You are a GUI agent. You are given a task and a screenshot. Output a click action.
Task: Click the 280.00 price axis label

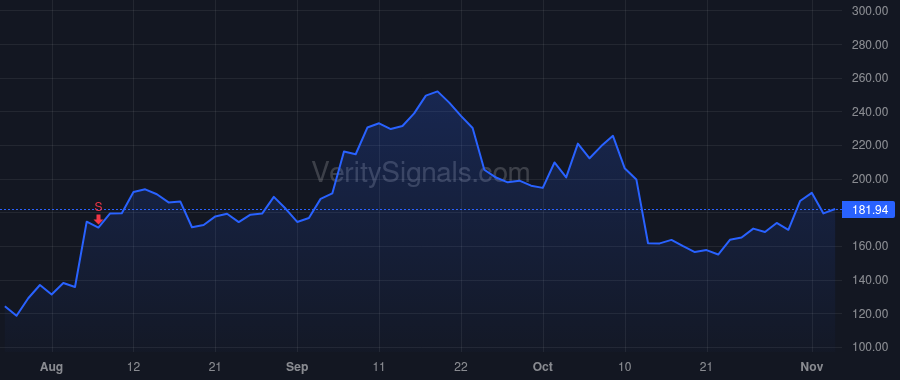870,45
